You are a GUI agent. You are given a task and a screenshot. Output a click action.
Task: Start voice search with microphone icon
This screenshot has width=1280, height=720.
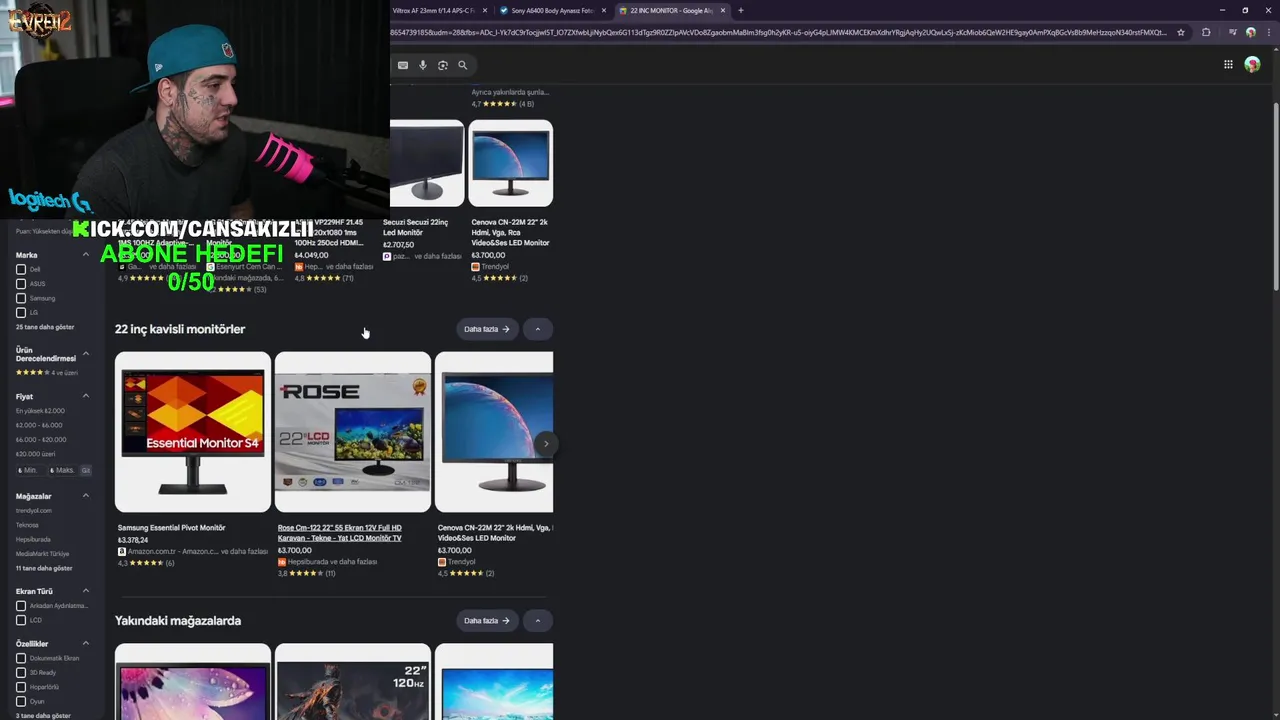(423, 65)
